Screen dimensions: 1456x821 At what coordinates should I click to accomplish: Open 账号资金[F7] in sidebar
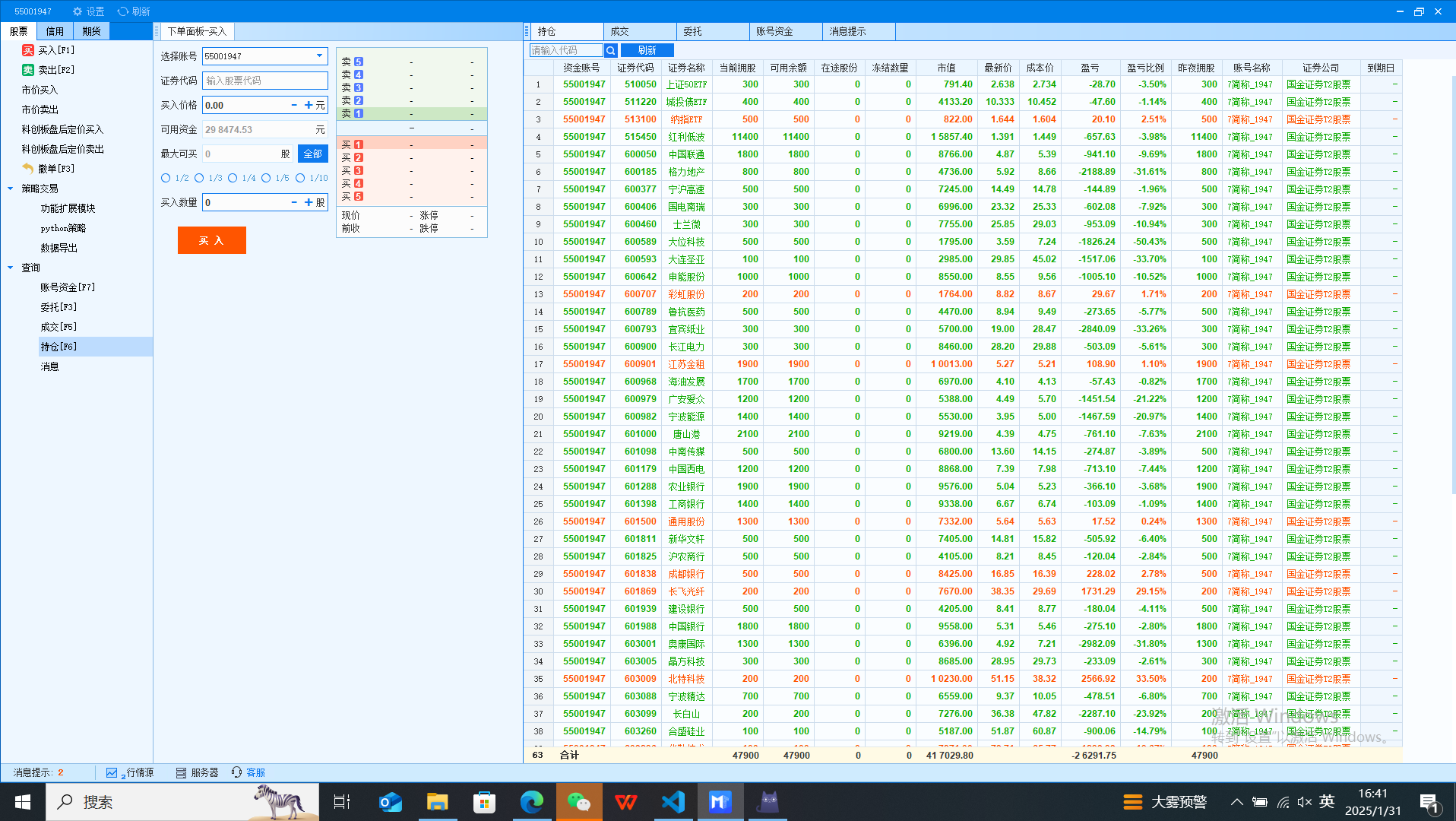(x=68, y=287)
